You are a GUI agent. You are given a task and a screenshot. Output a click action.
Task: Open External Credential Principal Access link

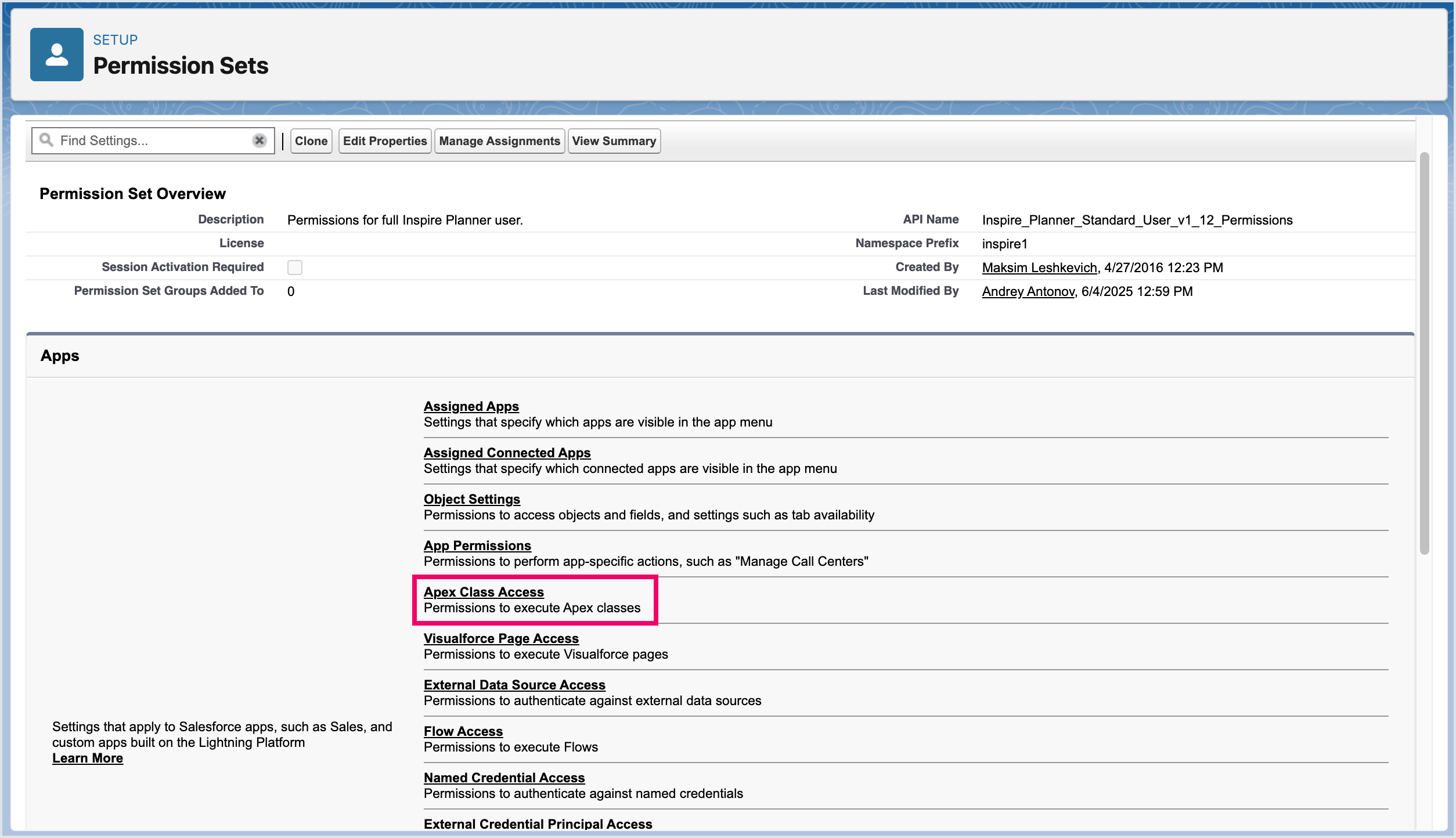coord(538,824)
